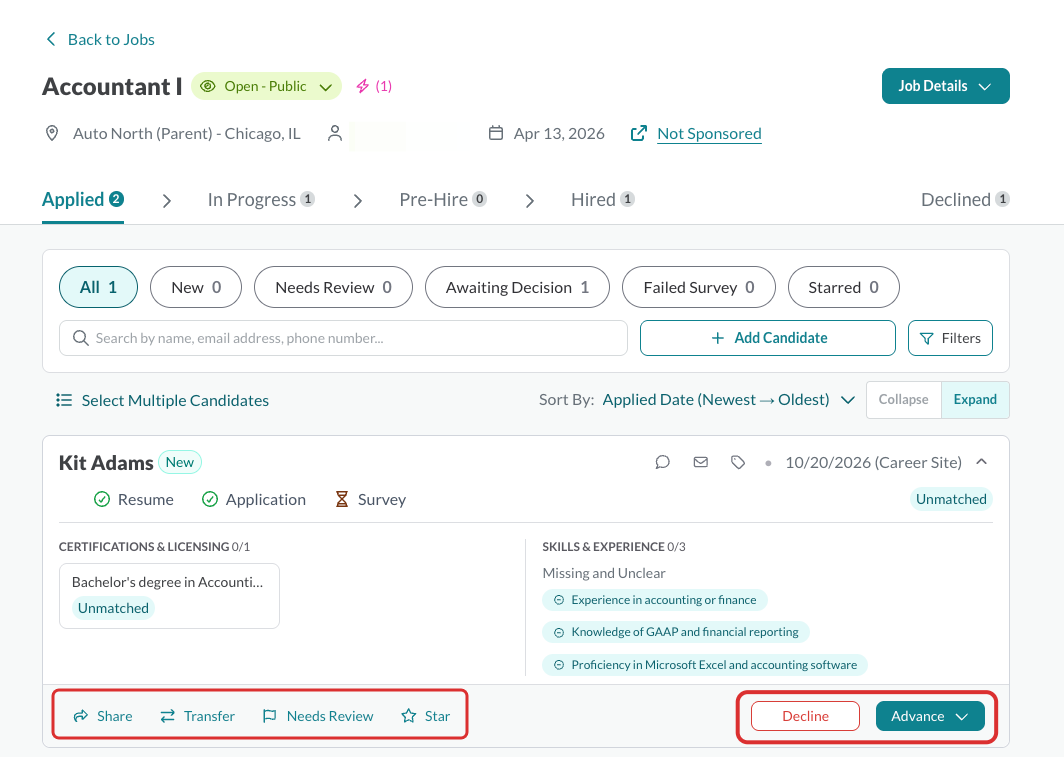This screenshot has width=1064, height=757.
Task: Click the pink lightning bolt icon
Action: pyautogui.click(x=363, y=86)
